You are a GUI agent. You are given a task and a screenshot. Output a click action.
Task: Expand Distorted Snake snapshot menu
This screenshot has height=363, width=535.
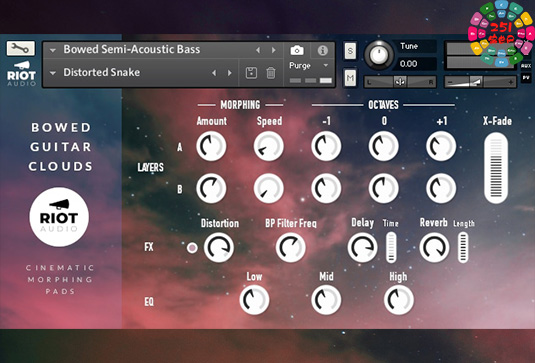coord(53,73)
